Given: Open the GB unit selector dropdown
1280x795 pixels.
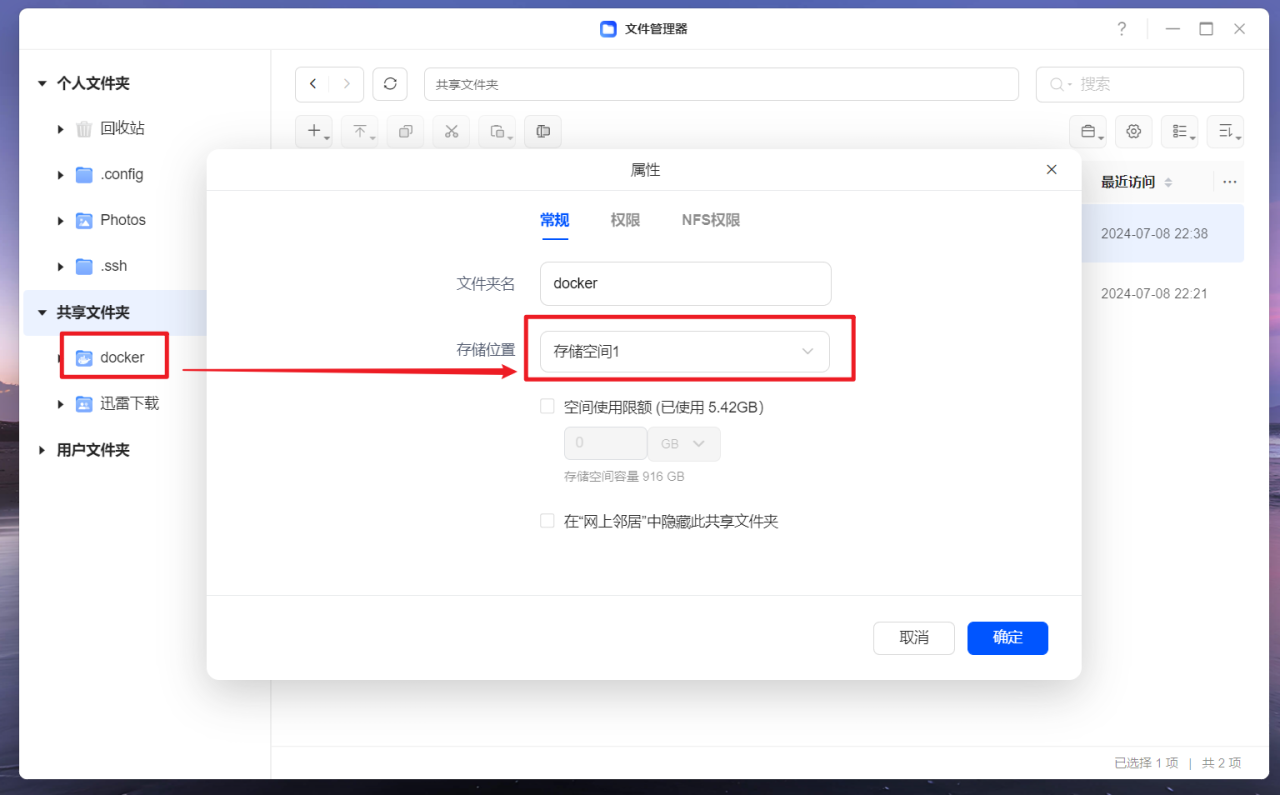Looking at the screenshot, I should pyautogui.click(x=684, y=443).
